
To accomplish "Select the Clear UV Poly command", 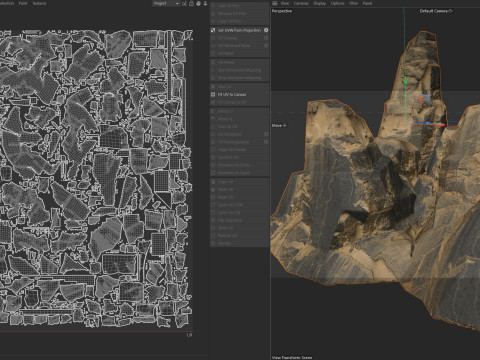I will pyautogui.click(x=239, y=21).
